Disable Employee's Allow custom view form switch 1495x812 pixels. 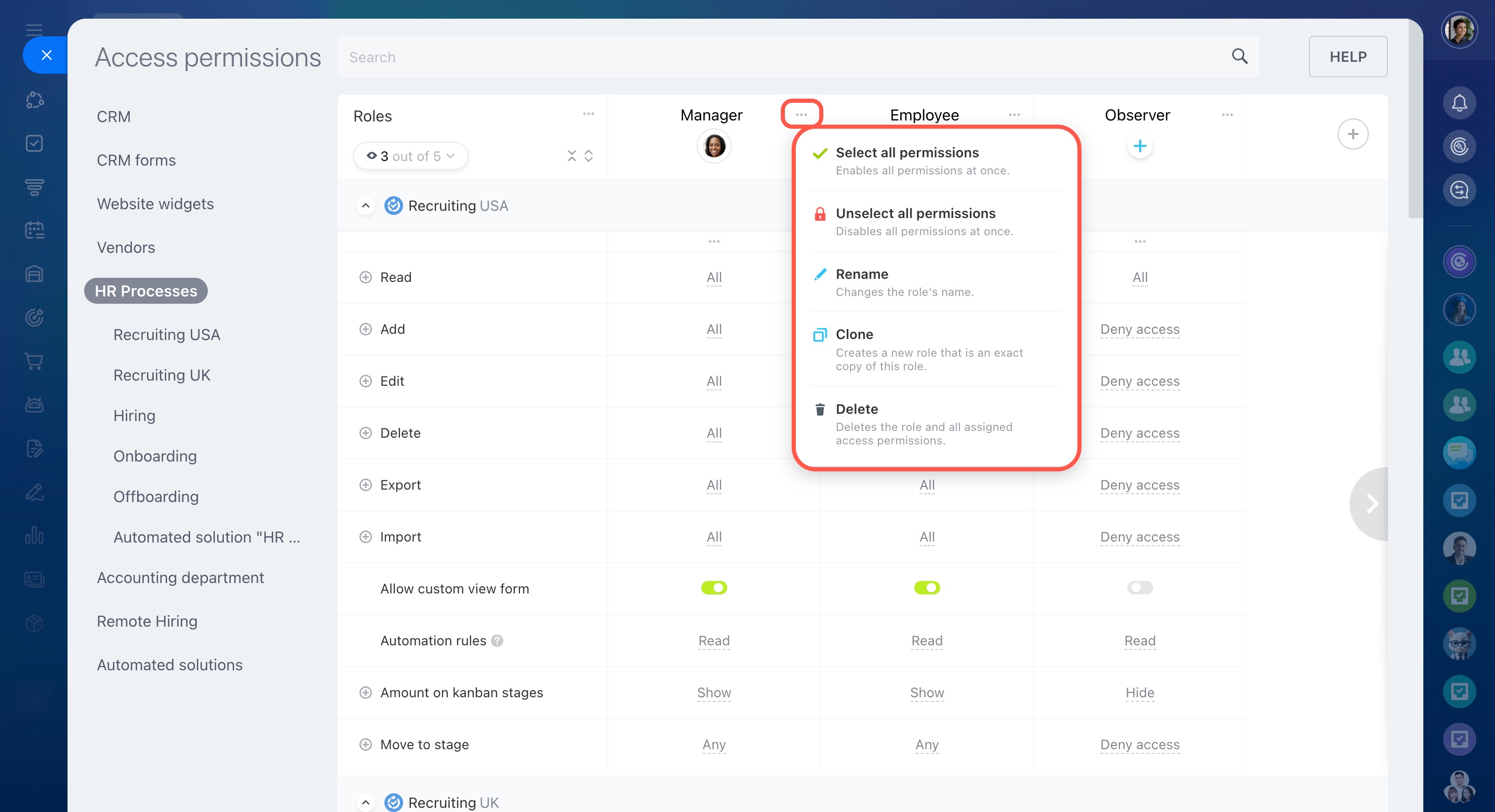point(927,588)
